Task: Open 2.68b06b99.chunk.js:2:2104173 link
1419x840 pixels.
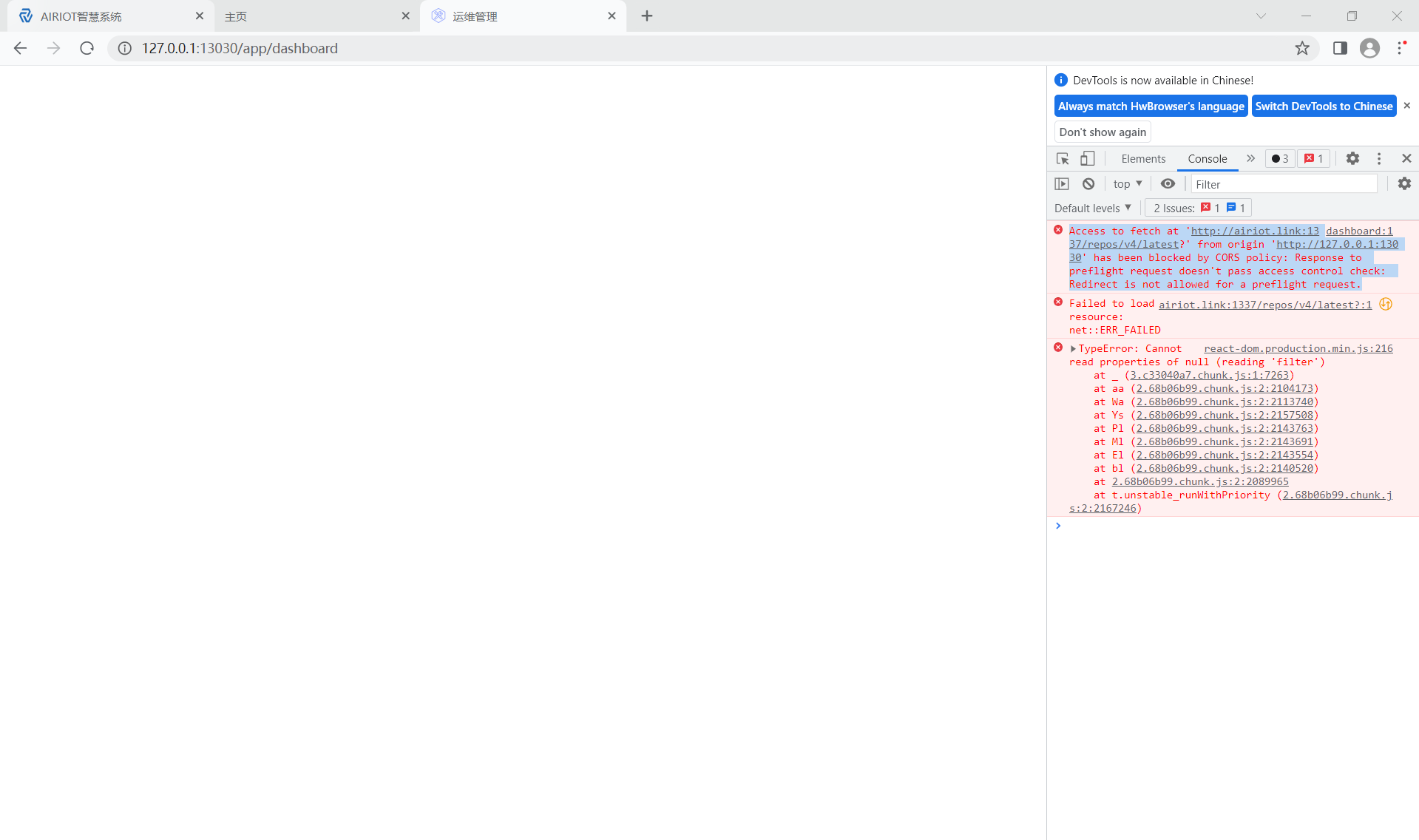Action: [1225, 389]
